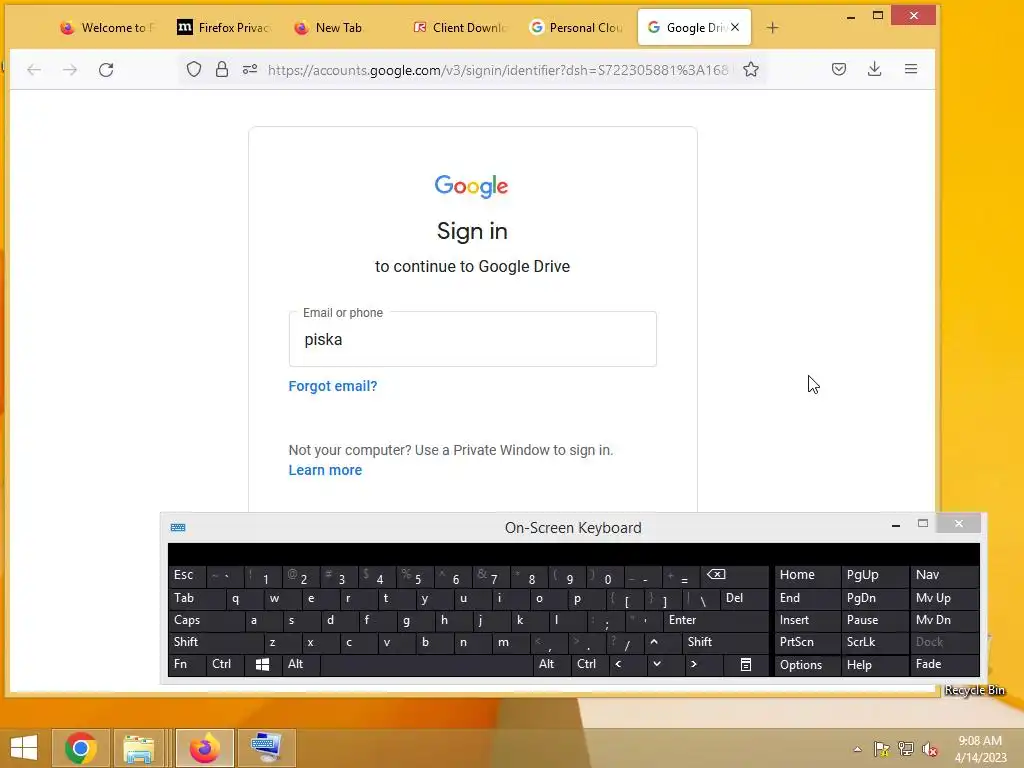Open Options on On-Screen Keyboard
Viewport: 1024px width, 768px height.
click(x=807, y=665)
